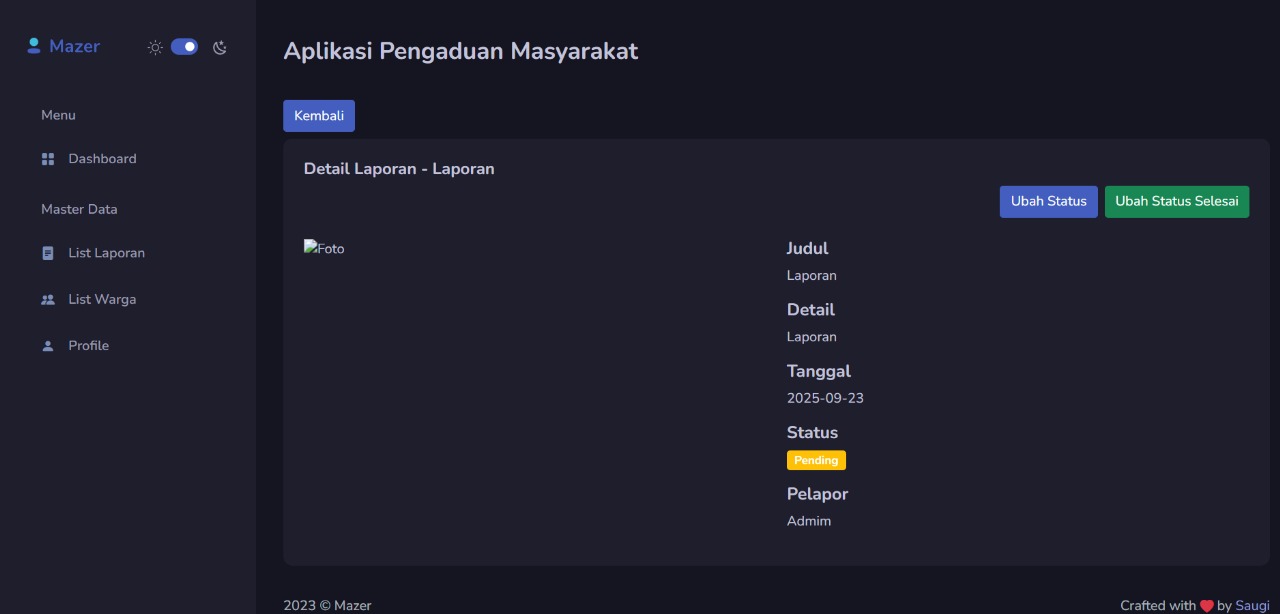Click the Kembali back button
The image size is (1280, 614).
(x=319, y=116)
